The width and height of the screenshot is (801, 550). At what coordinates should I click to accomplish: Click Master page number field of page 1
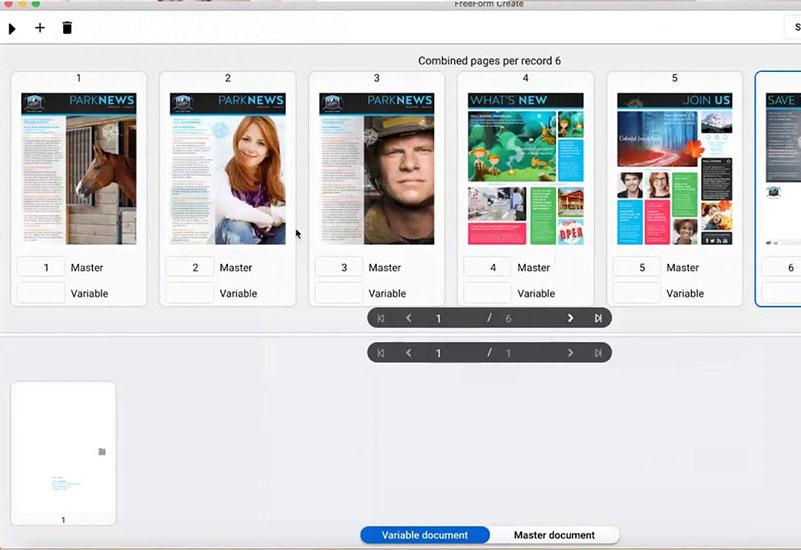point(41,268)
